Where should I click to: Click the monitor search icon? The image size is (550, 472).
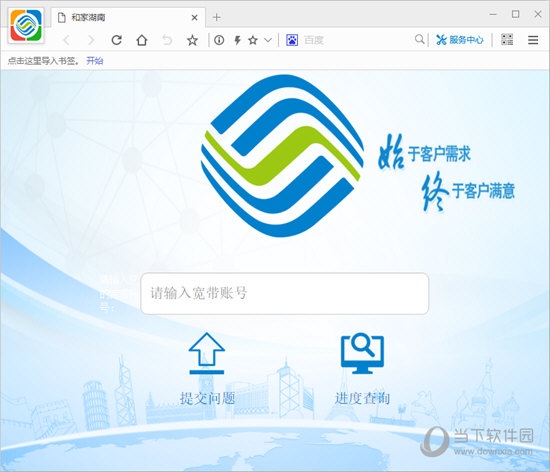pos(362,353)
